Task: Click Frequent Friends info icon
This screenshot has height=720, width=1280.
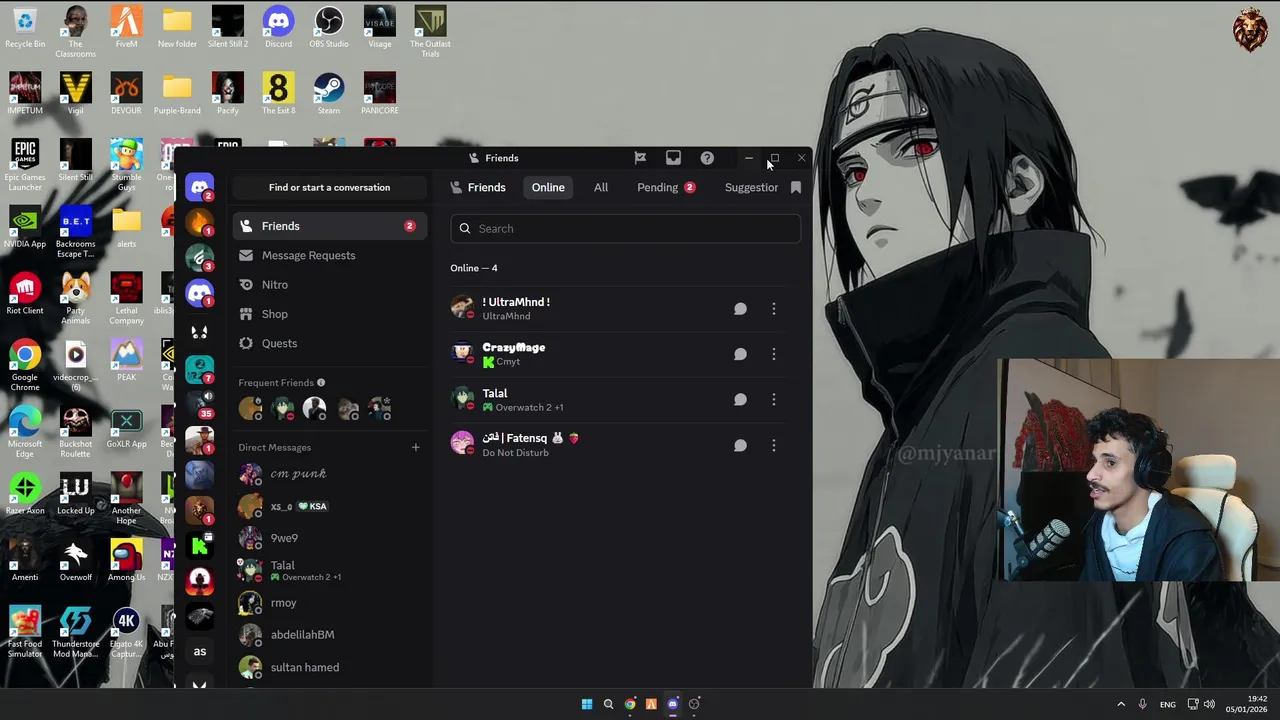Action: (321, 383)
